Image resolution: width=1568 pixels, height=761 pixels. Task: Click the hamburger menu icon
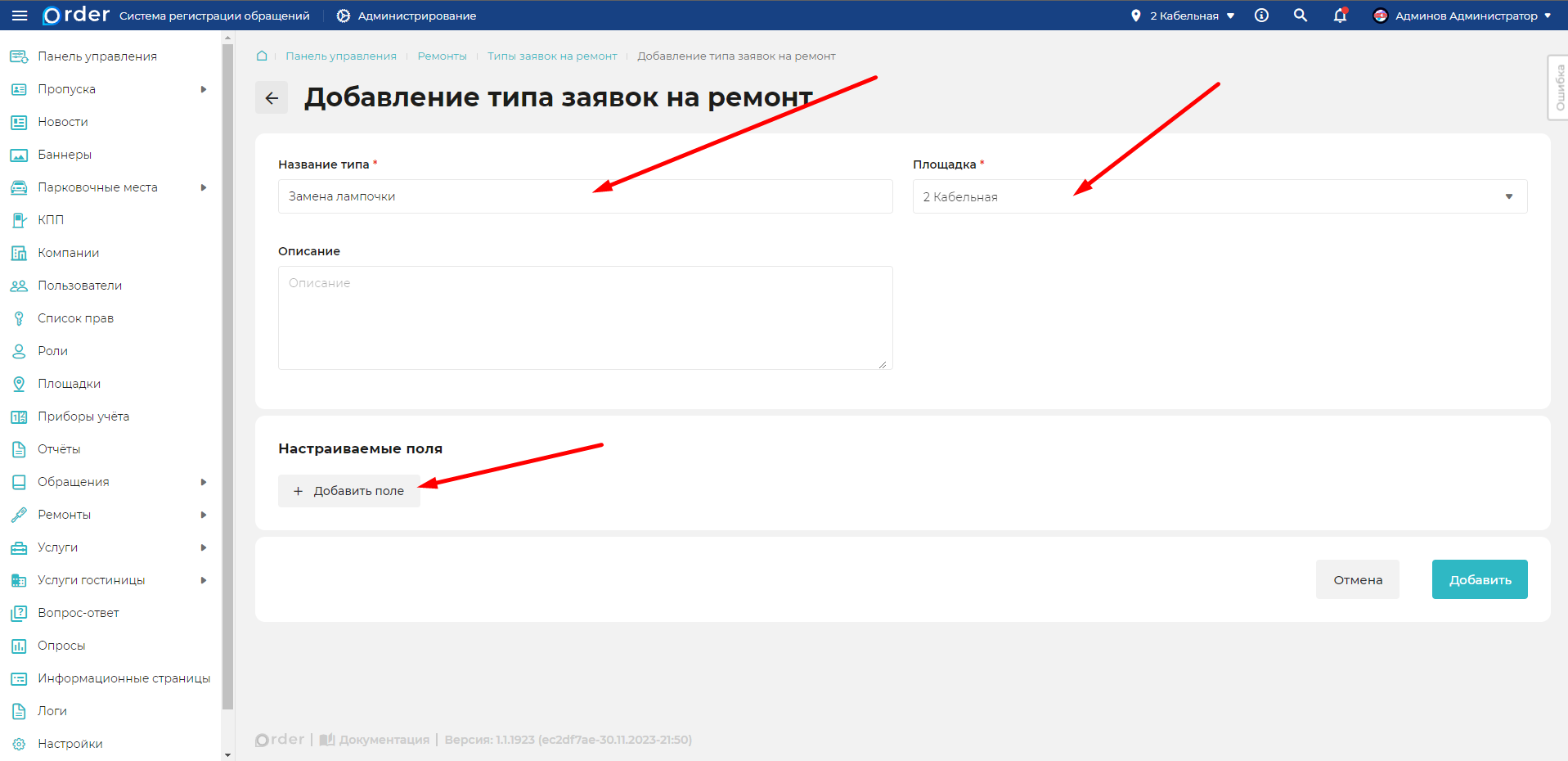point(20,16)
